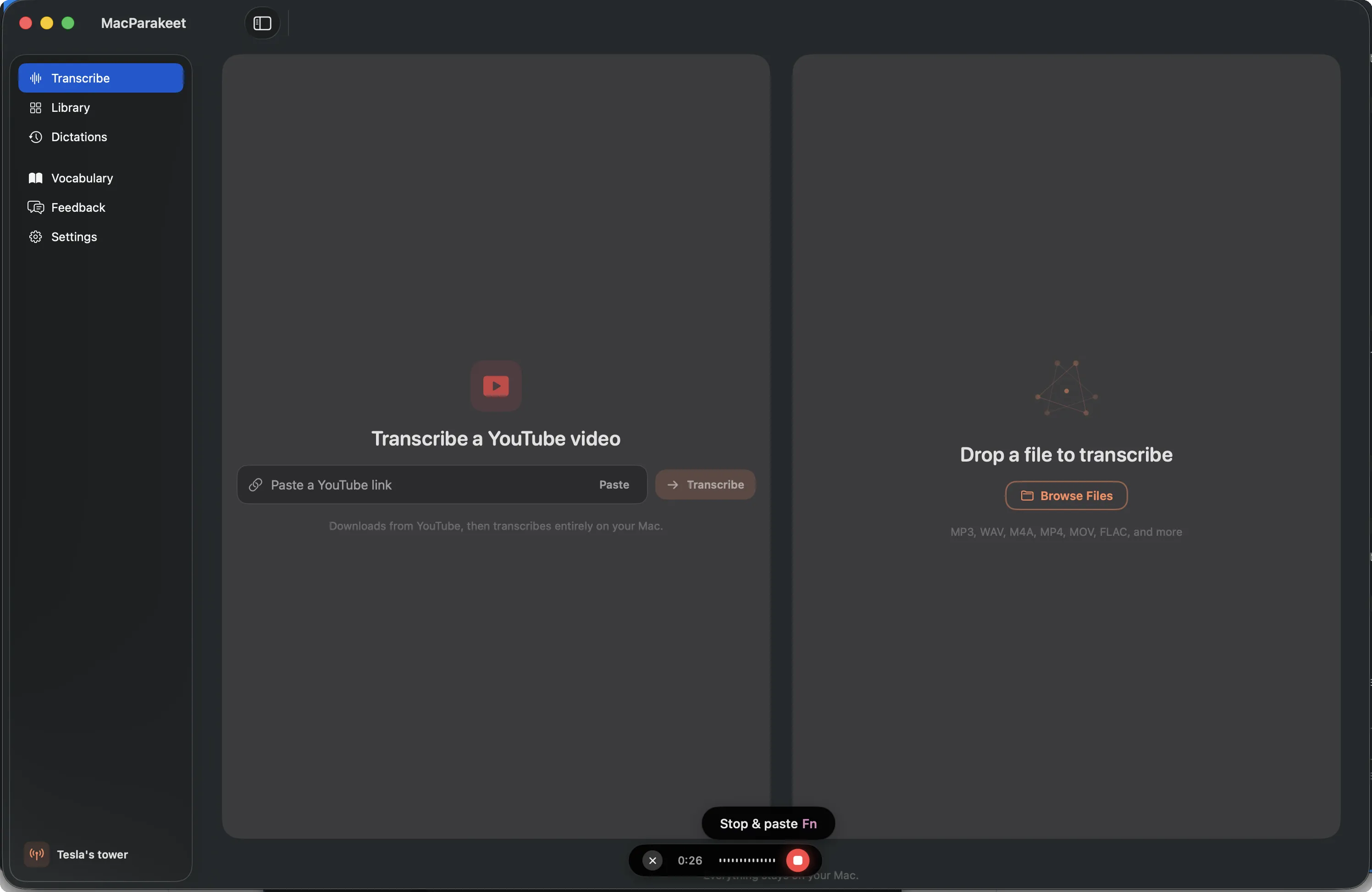Click the red YouTube play icon
Screen dimensions: 1372x892
pyautogui.click(x=496, y=386)
